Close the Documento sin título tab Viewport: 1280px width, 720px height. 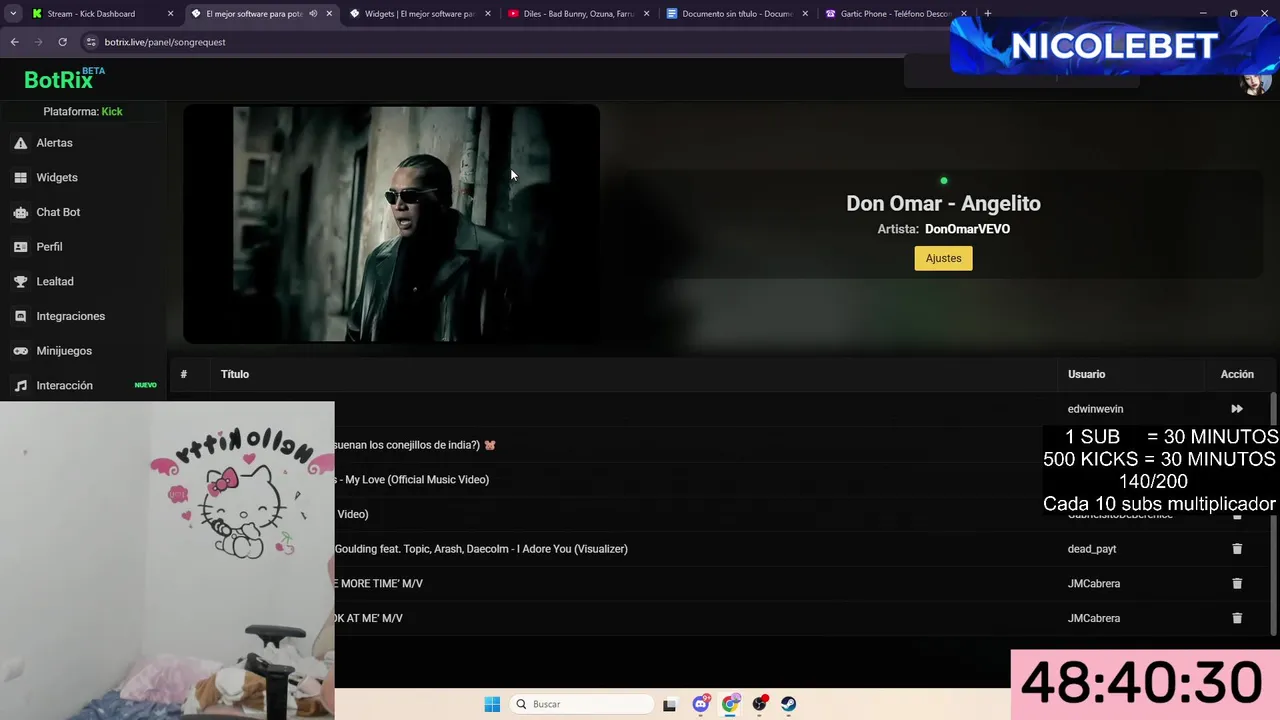click(805, 14)
